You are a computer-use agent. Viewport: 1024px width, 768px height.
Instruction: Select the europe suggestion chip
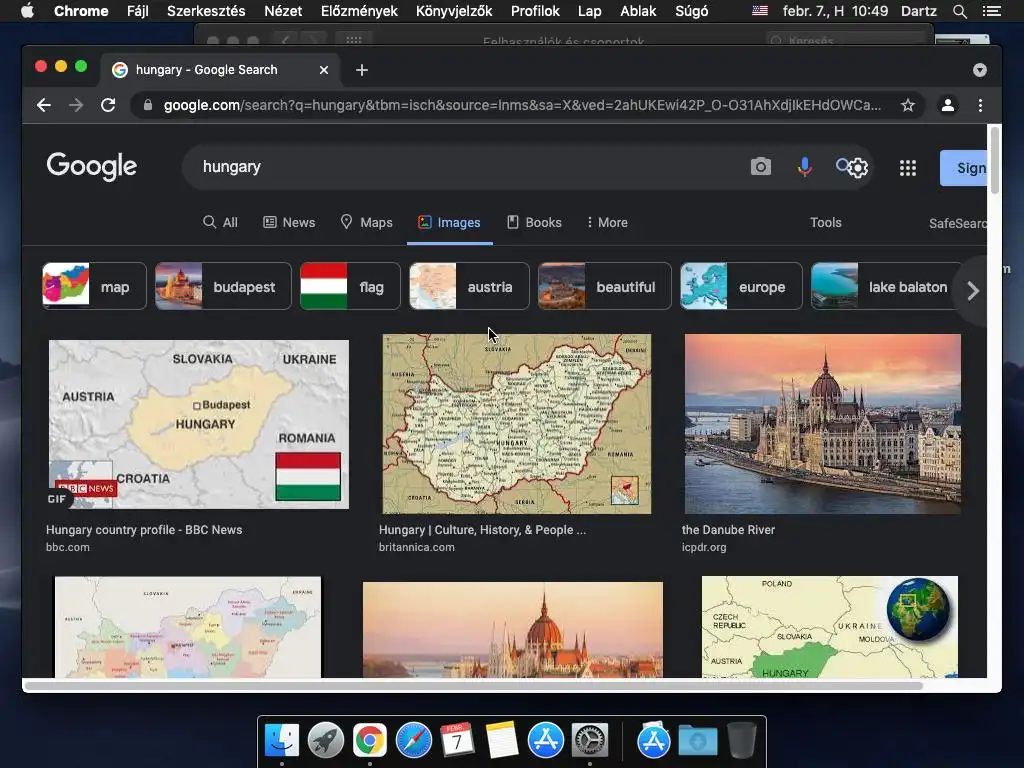[741, 286]
